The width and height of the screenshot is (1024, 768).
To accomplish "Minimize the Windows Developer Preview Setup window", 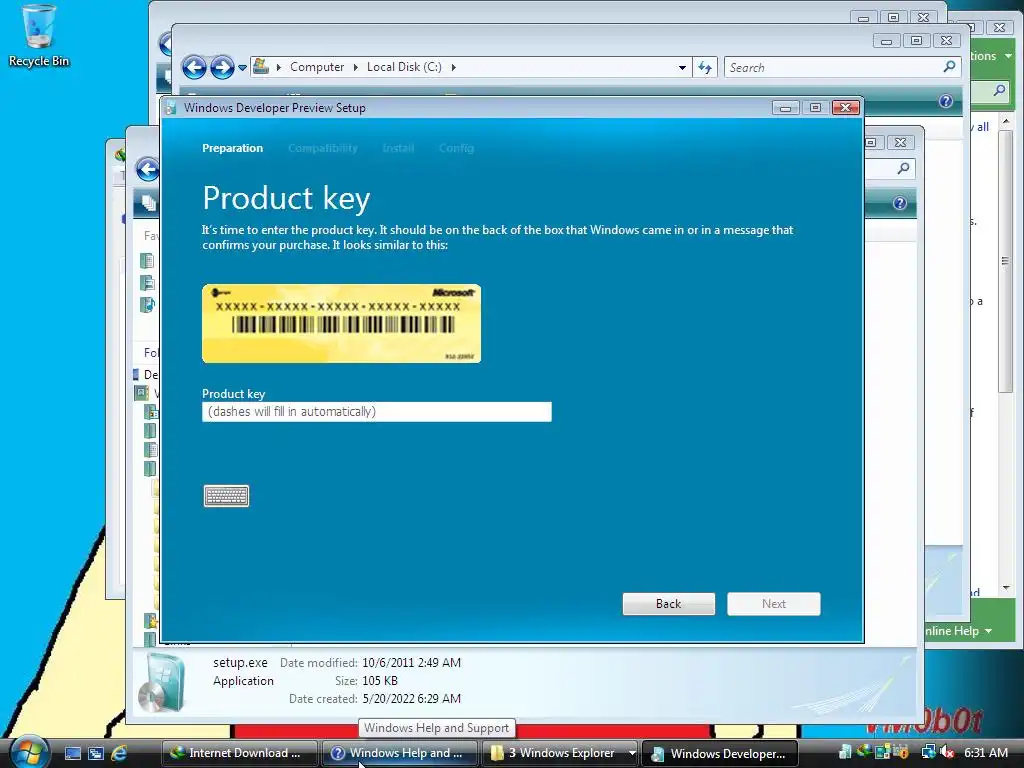I will click(786, 108).
